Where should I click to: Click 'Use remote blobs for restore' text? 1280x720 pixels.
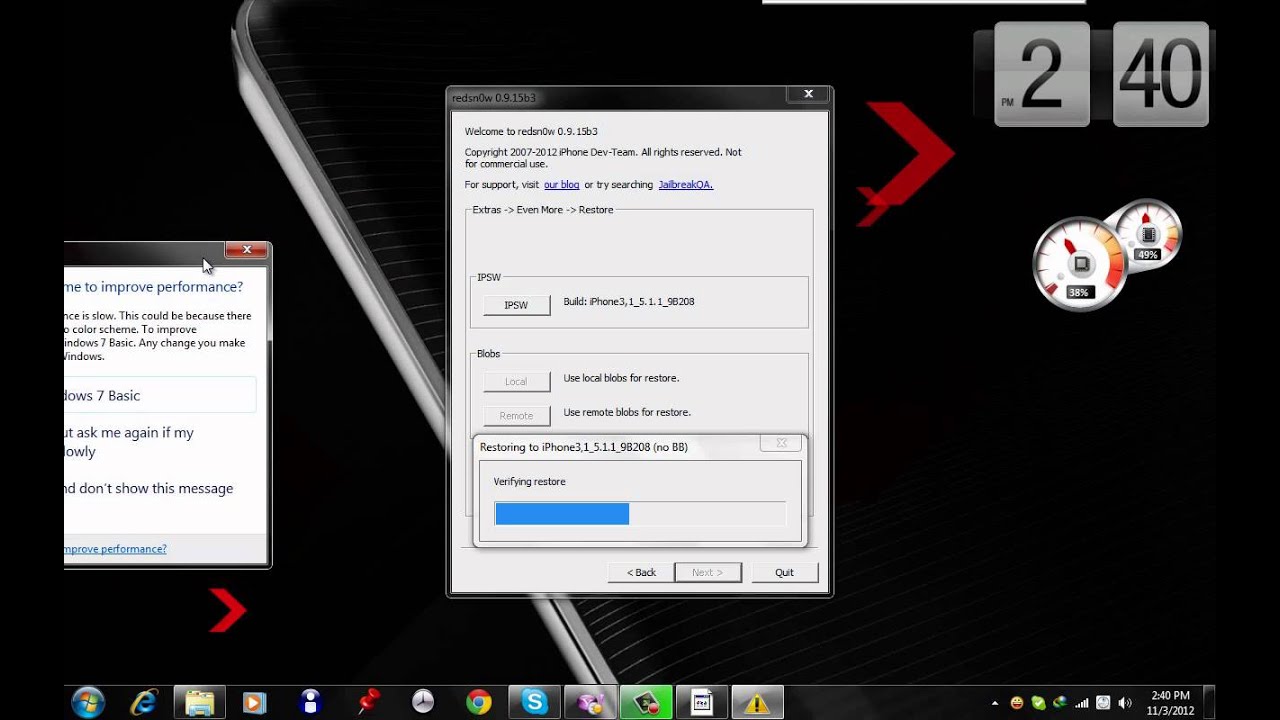pos(627,412)
